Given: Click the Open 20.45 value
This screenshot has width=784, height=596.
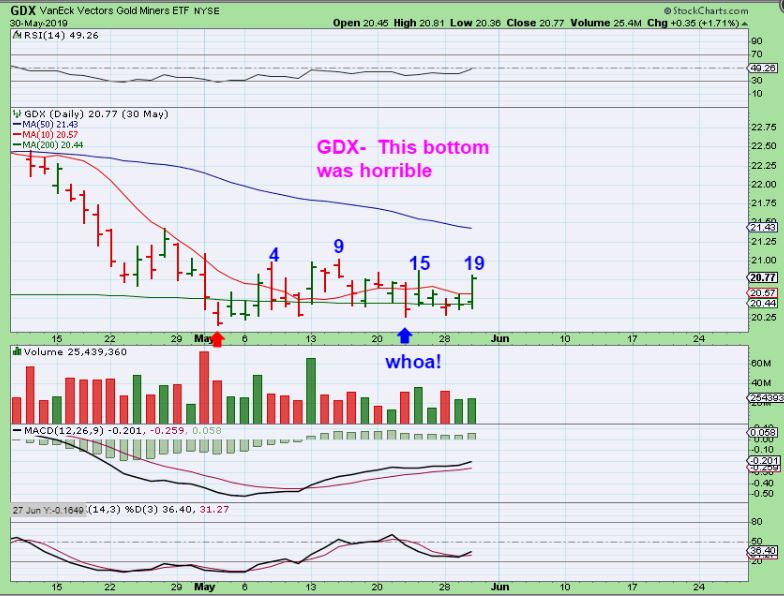Looking at the screenshot, I should click(x=358, y=23).
